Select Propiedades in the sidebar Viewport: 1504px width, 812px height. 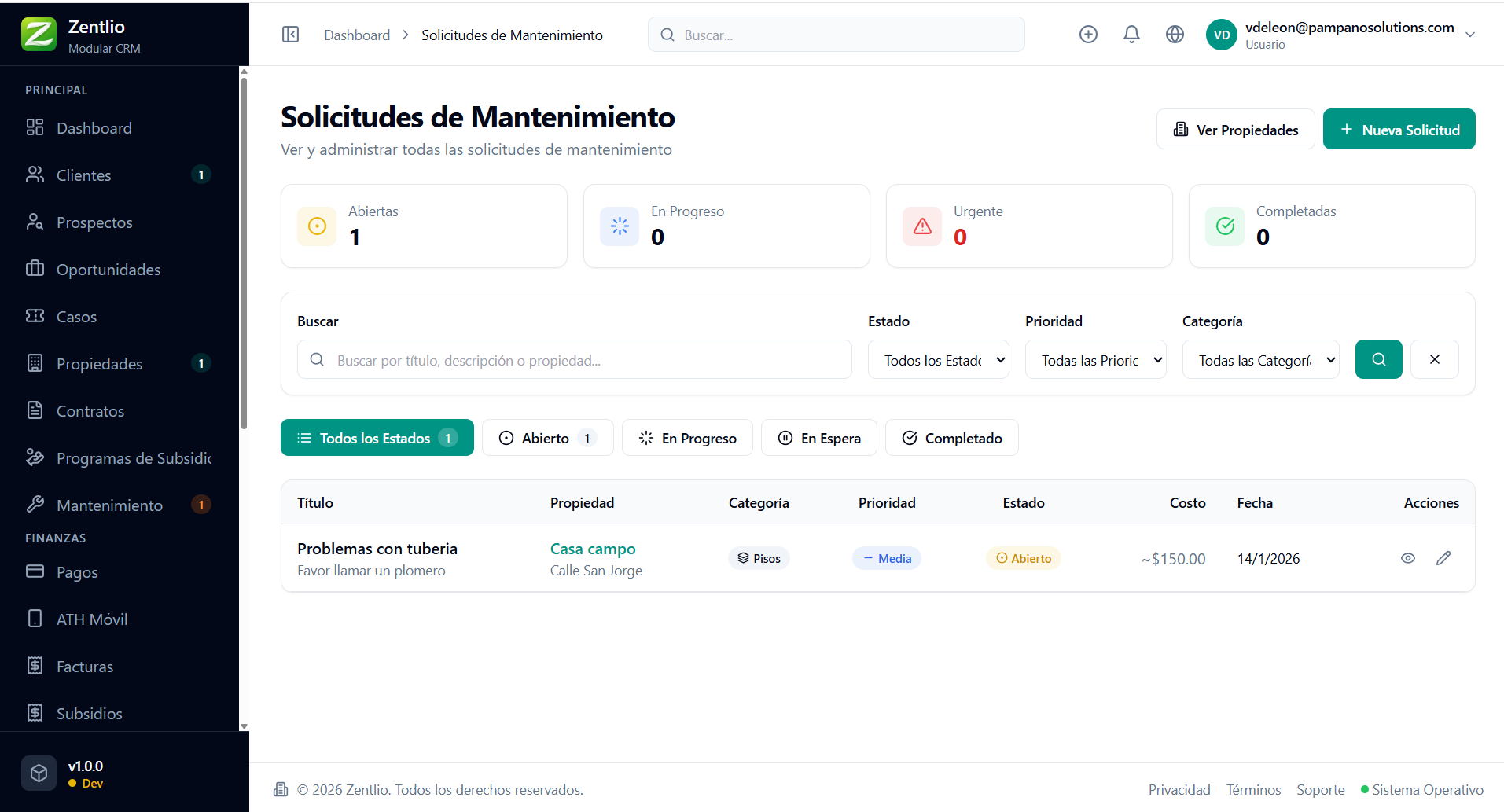98,363
